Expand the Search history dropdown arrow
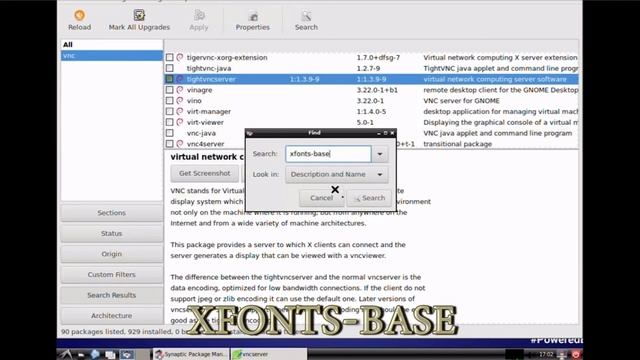Image resolution: width=640 pixels, height=360 pixels. click(x=380, y=154)
